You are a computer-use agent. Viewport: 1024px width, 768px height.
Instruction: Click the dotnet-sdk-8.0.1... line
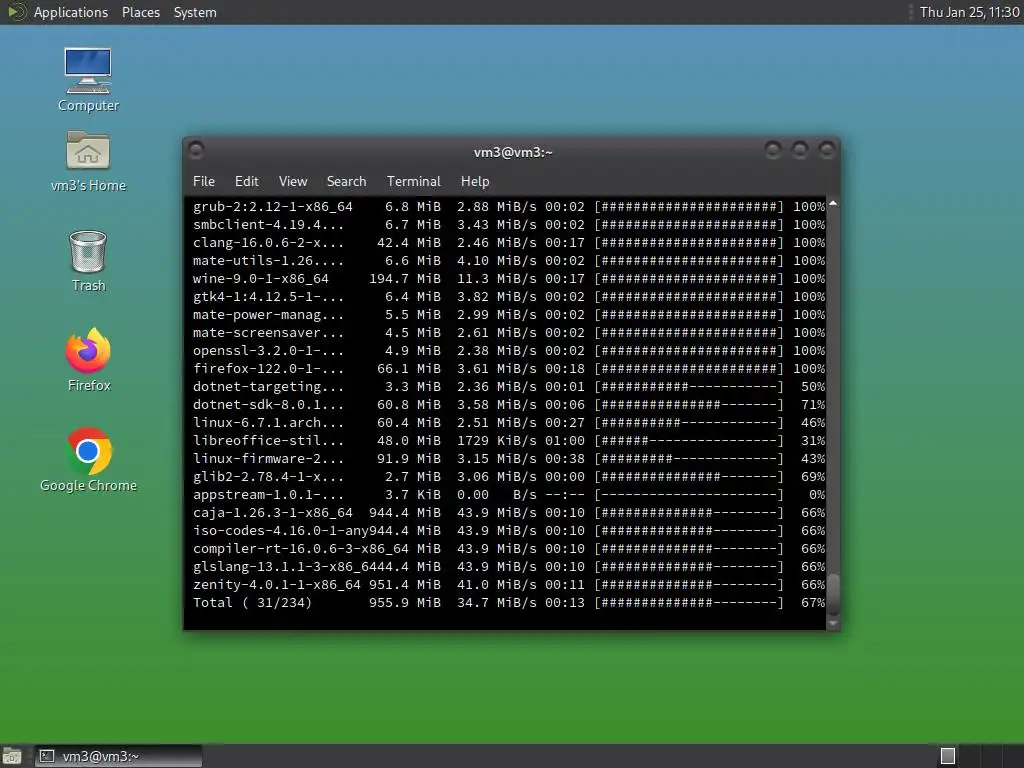point(509,404)
